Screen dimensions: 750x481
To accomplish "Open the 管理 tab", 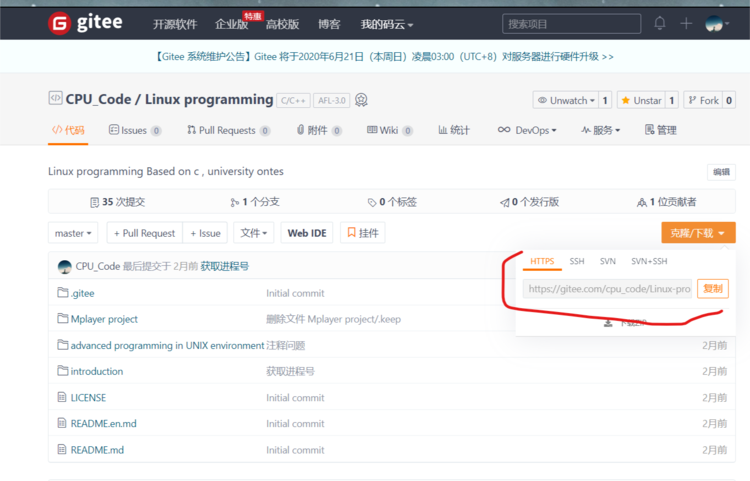I will [x=661, y=130].
